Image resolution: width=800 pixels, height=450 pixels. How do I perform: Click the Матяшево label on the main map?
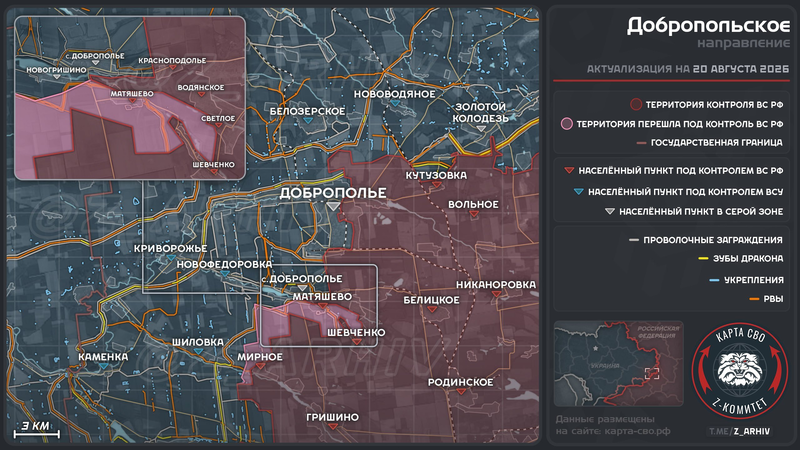(322, 296)
